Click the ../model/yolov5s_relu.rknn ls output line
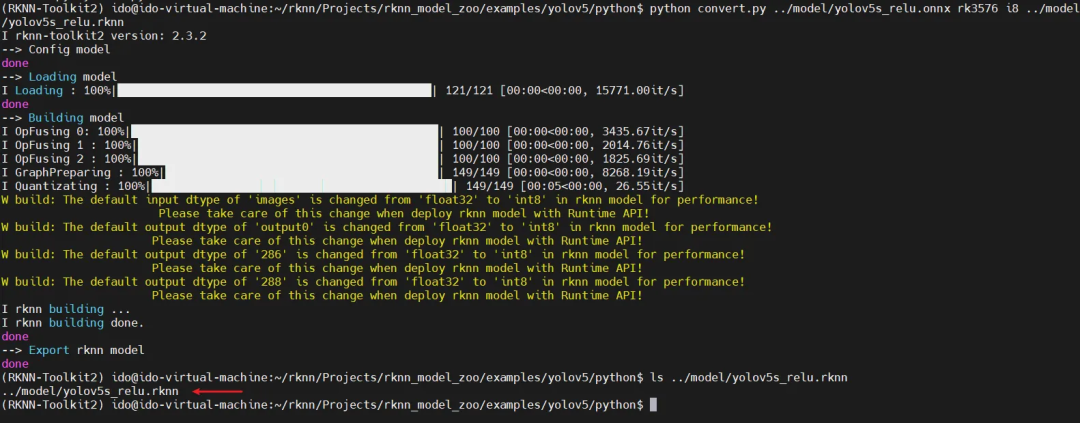Viewport: 1080px width, 423px height. coord(90,391)
